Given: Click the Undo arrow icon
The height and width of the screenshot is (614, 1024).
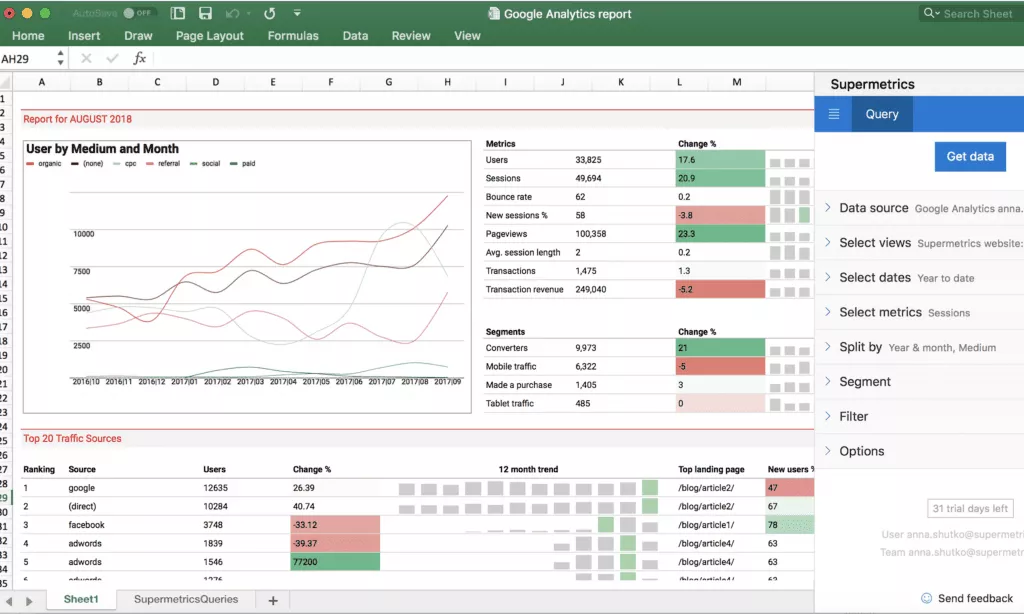Looking at the screenshot, I should pyautogui.click(x=233, y=13).
